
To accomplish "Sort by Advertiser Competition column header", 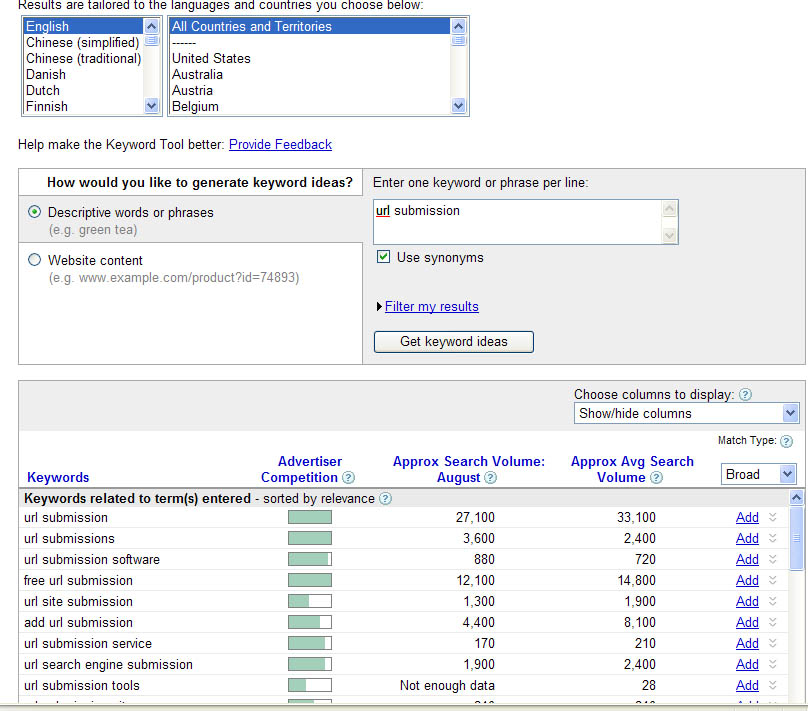I will (300, 470).
